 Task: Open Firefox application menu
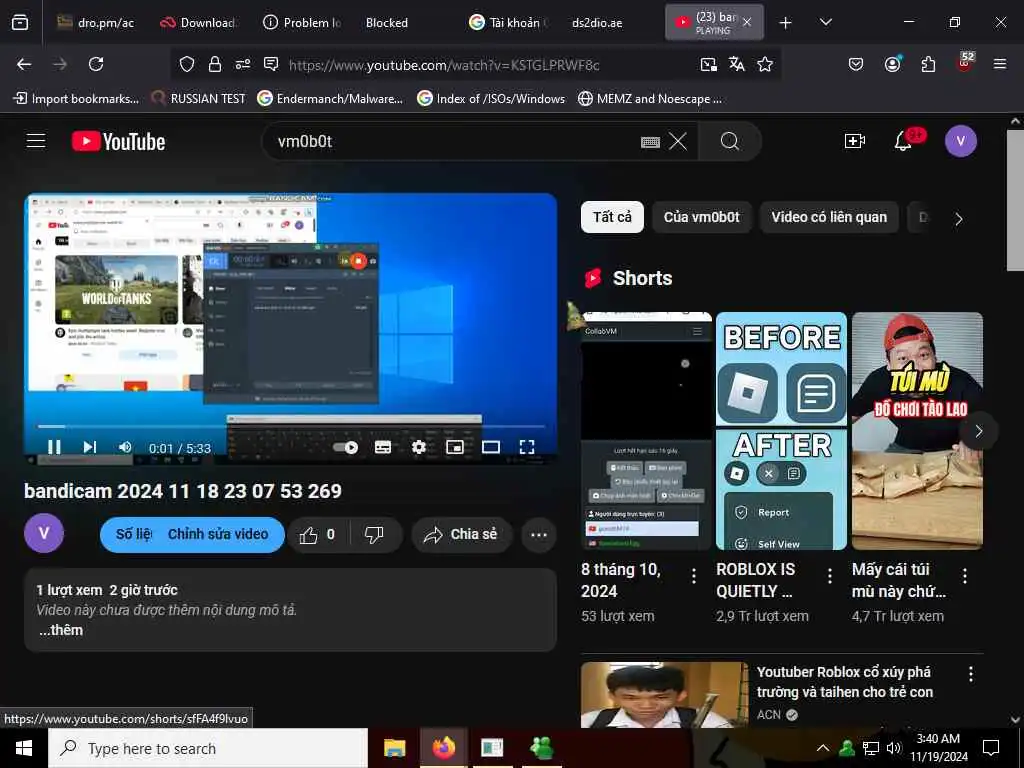pyautogui.click(x=999, y=64)
